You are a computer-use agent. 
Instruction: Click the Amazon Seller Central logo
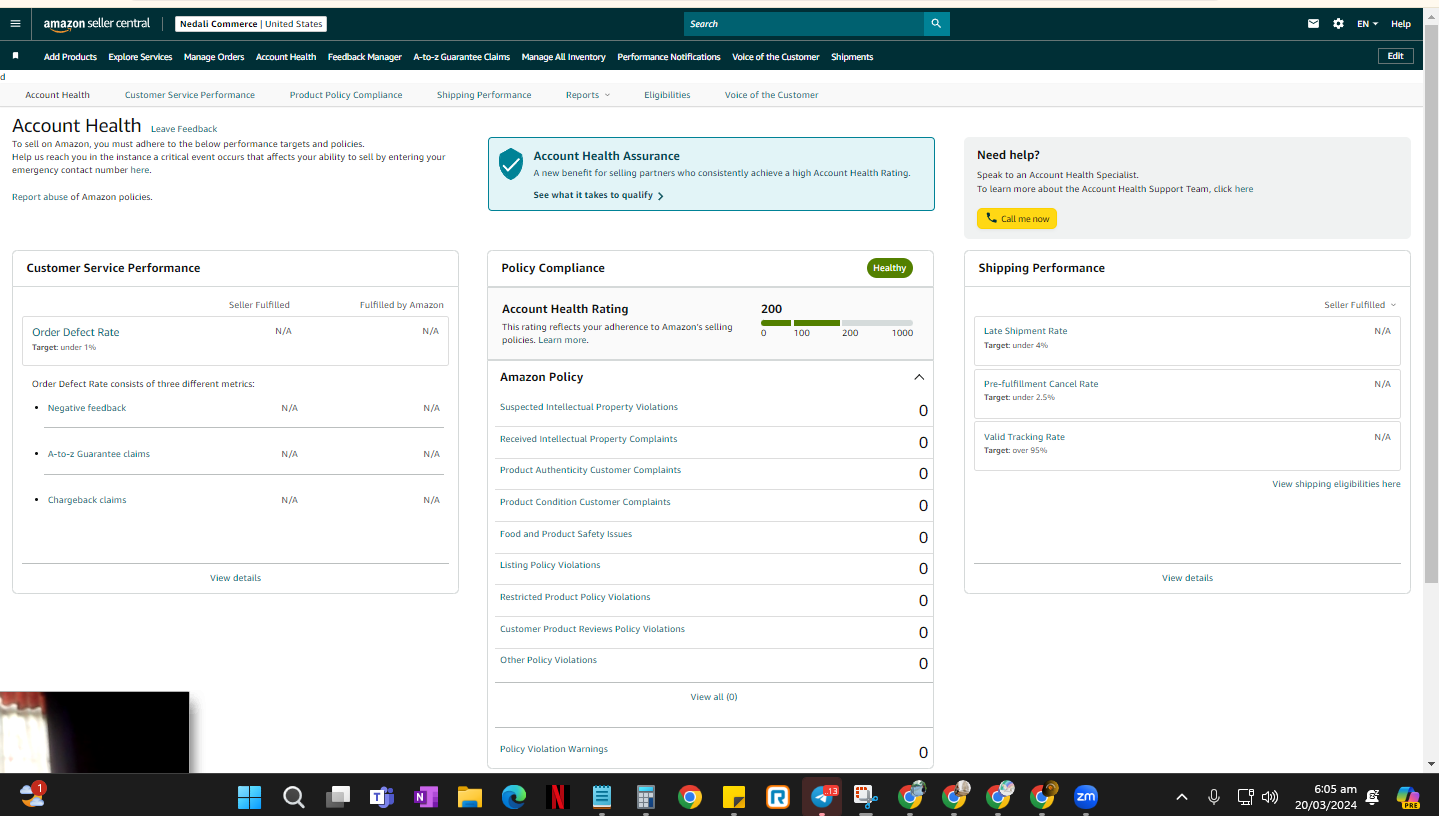click(x=97, y=24)
